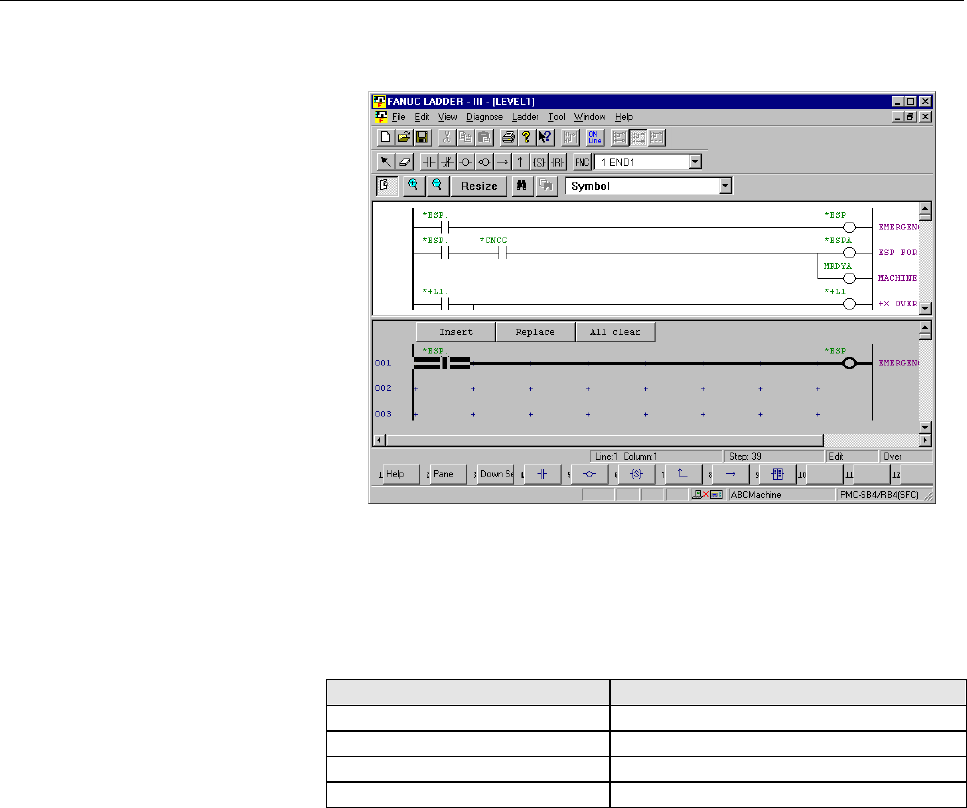The width and height of the screenshot is (967, 808).
Task: Click the Paste clipboard icon
Action: 484,137
